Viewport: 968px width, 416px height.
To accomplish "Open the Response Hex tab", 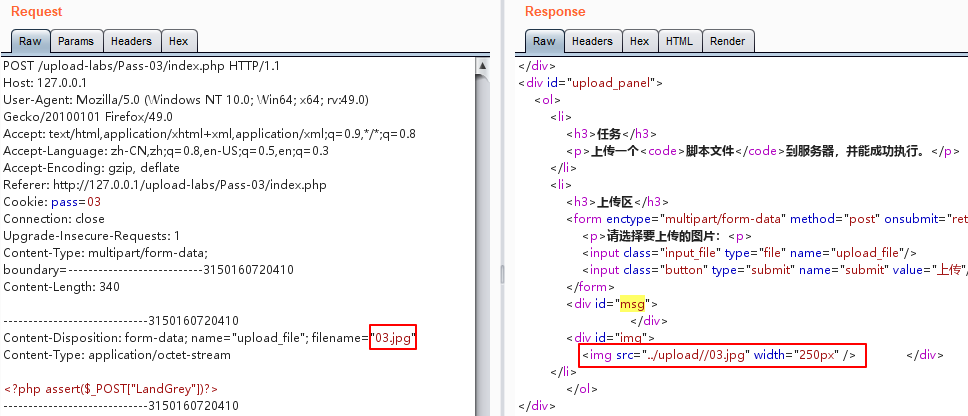I will pos(639,41).
